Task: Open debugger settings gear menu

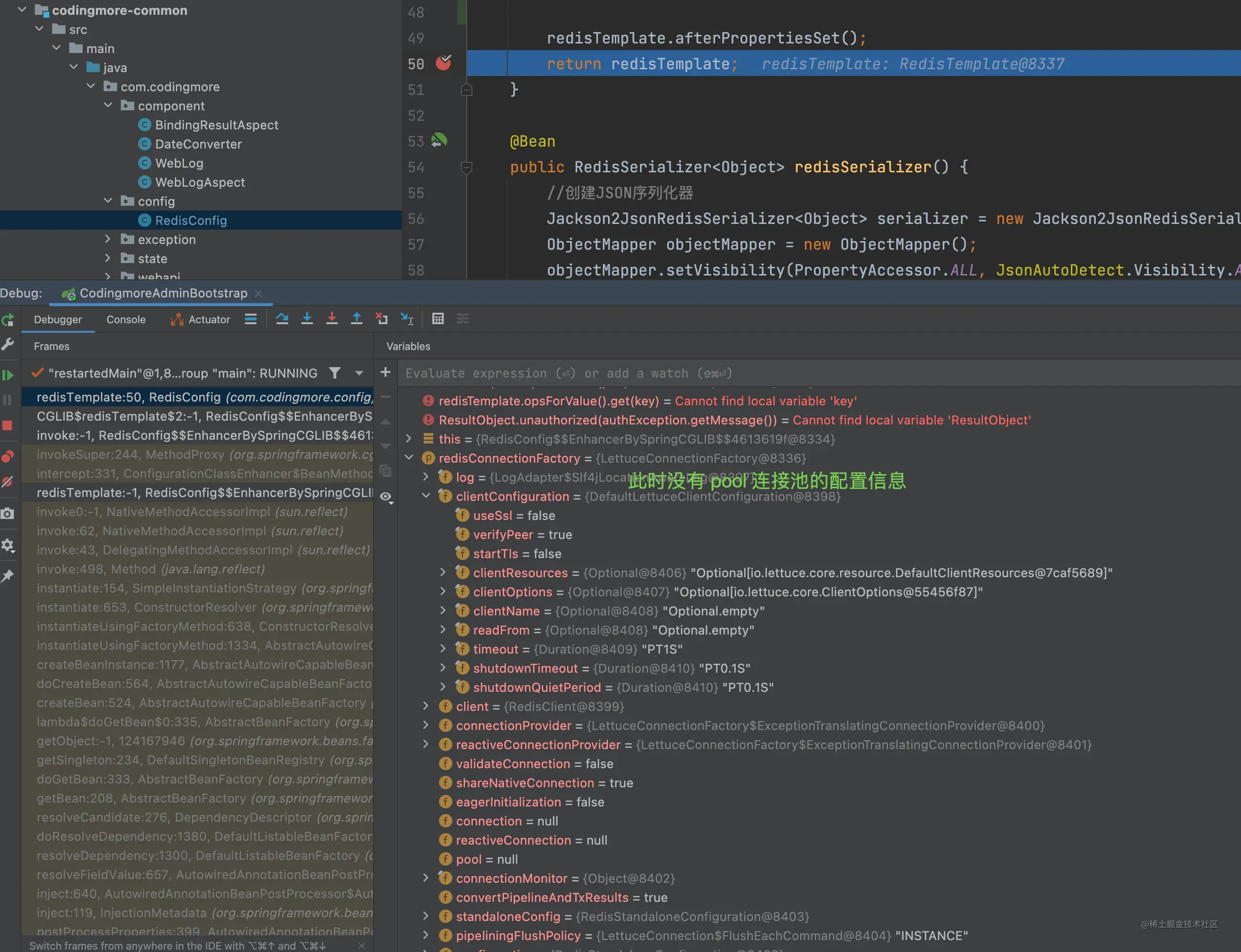Action: [x=8, y=545]
